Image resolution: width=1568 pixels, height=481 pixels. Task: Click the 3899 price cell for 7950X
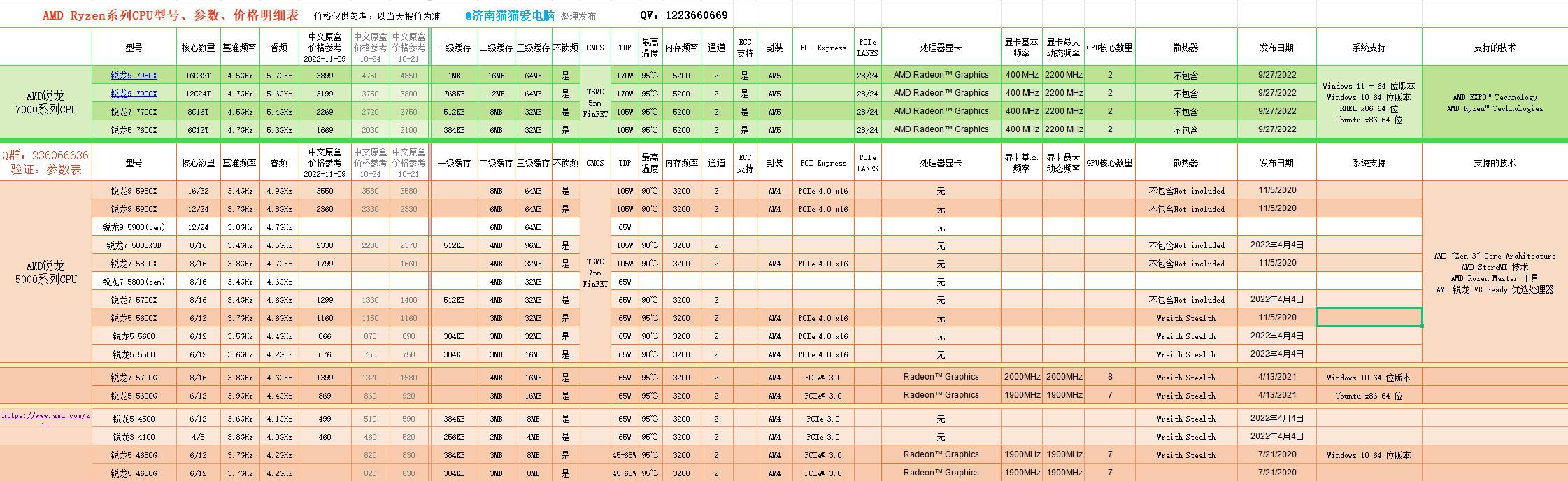point(325,76)
